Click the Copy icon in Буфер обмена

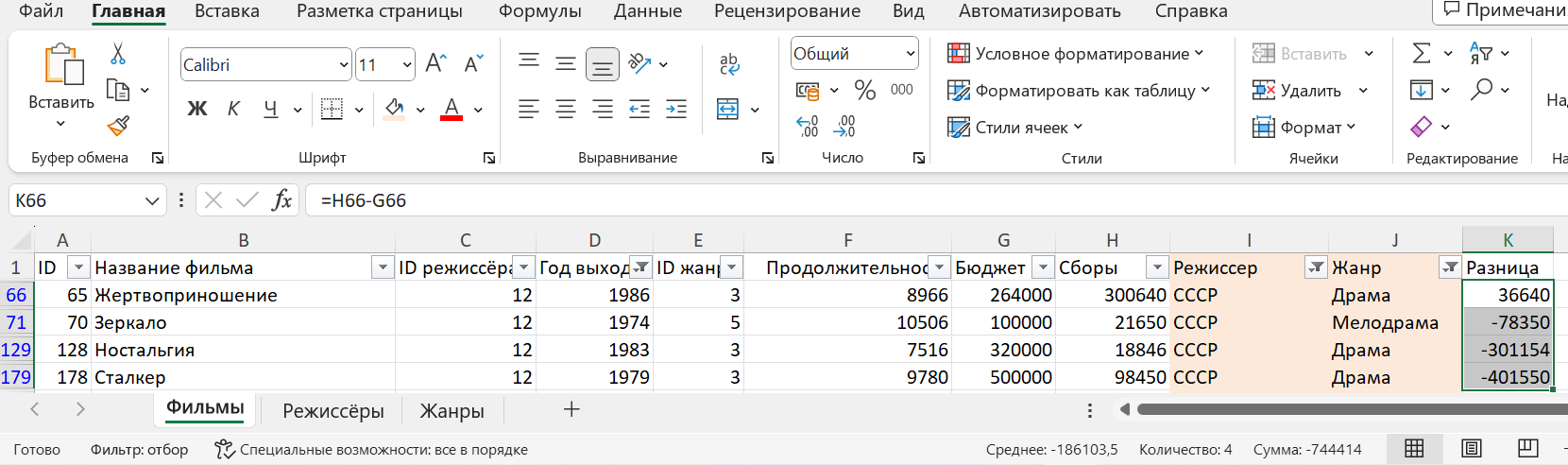coord(118,90)
